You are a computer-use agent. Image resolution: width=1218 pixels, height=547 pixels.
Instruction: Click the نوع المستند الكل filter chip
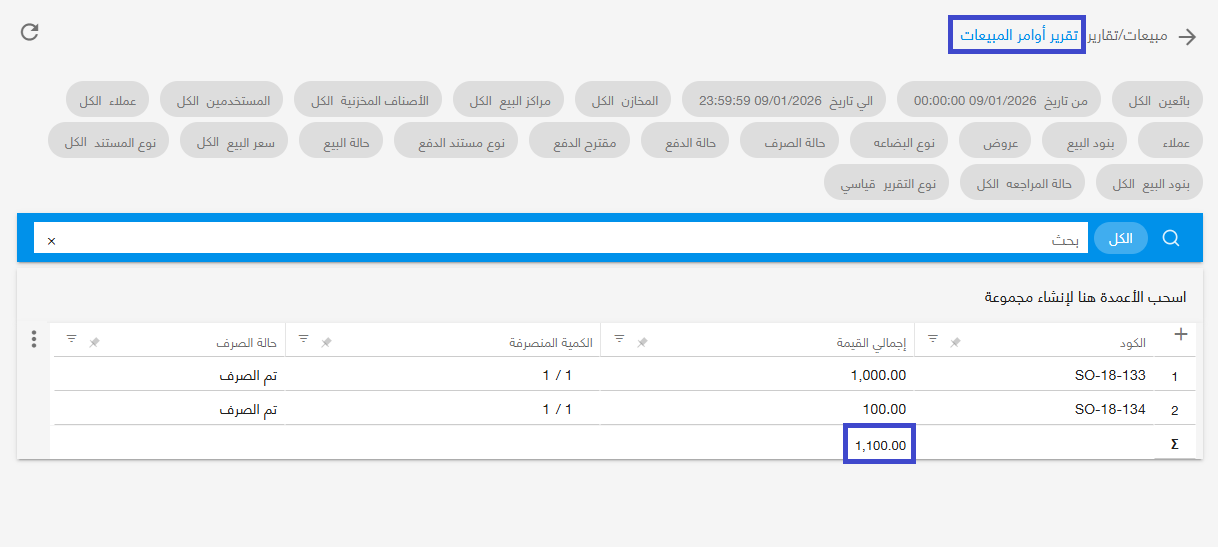[x=109, y=142]
